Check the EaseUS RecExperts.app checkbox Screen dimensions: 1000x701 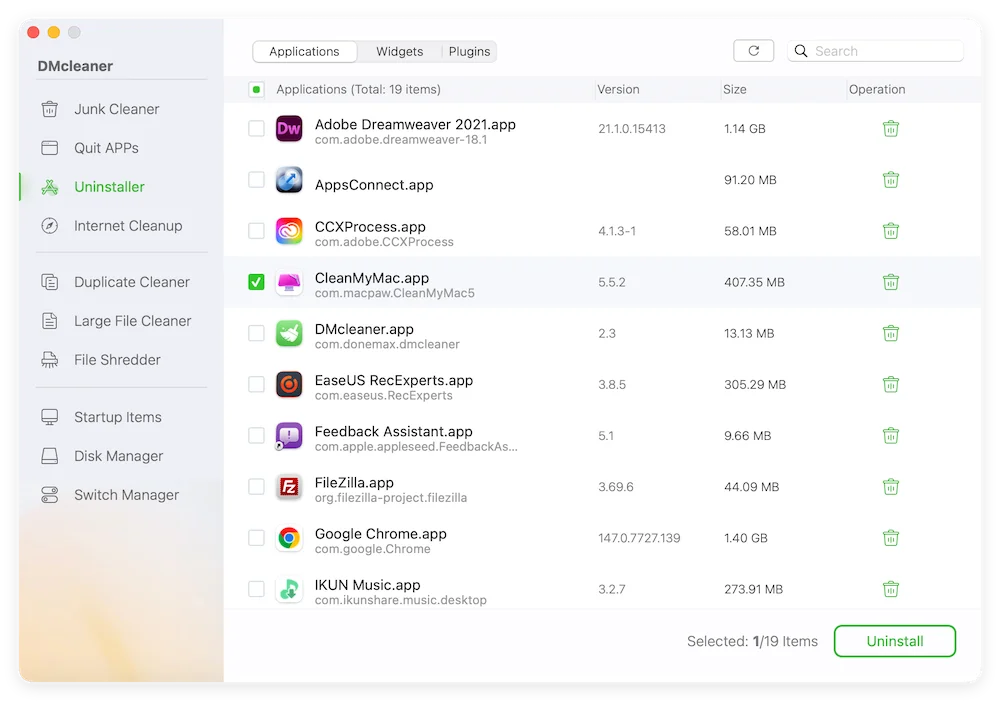(256, 385)
